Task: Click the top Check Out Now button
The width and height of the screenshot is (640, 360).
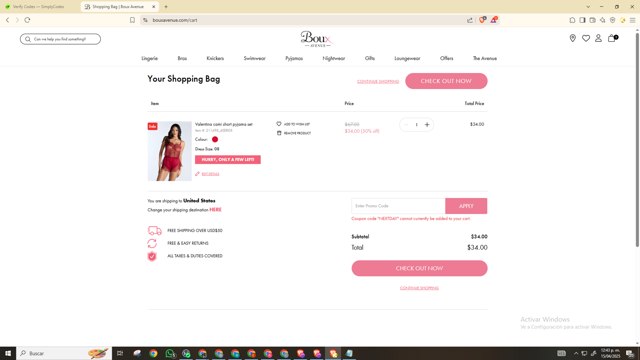Action: pyautogui.click(x=446, y=81)
